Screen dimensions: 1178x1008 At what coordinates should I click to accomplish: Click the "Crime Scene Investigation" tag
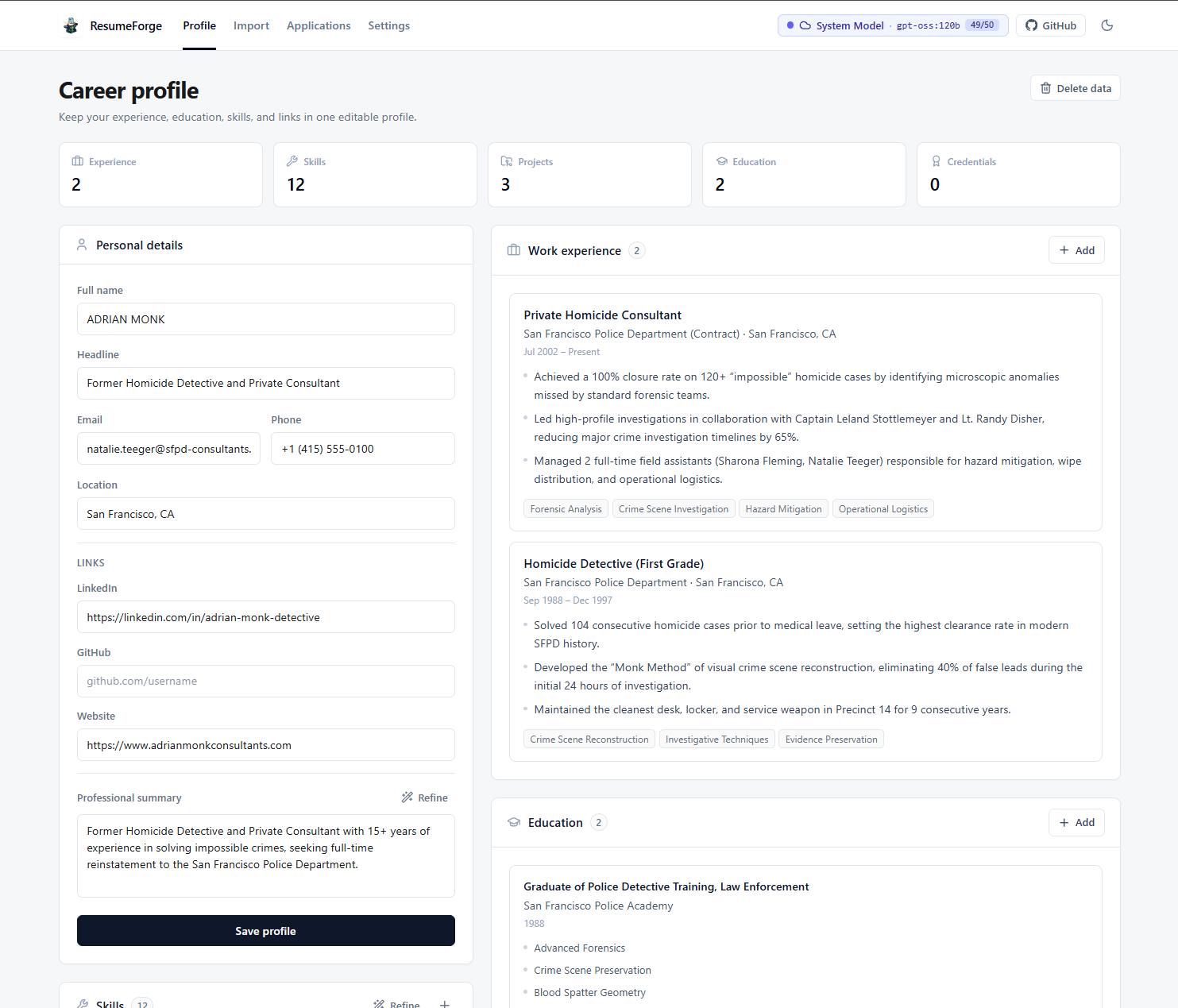[x=674, y=509]
